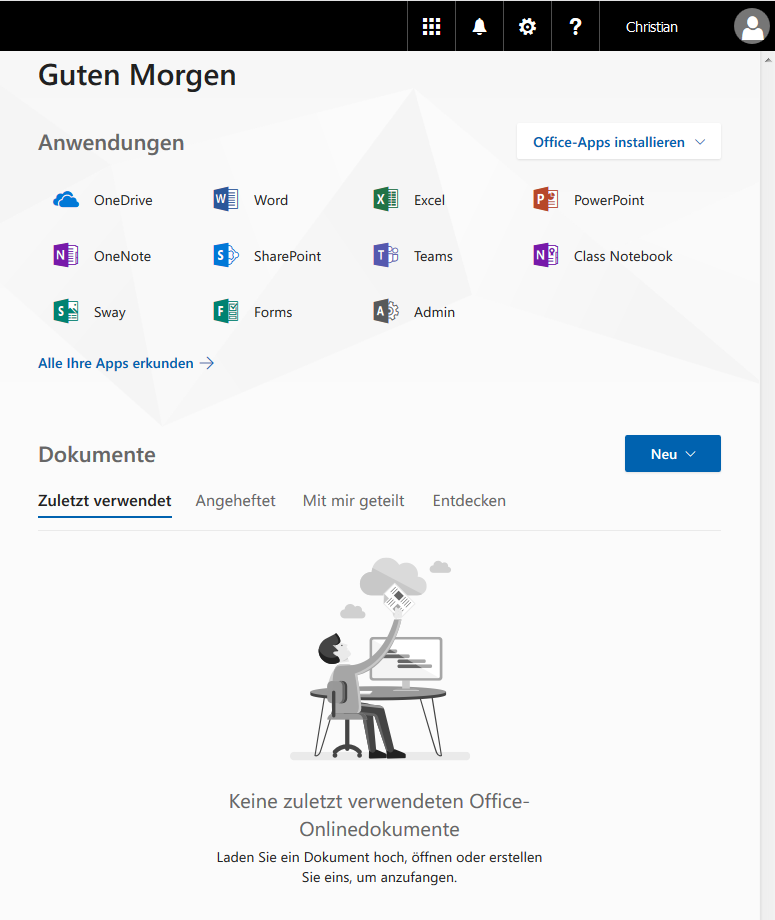Click the Class Notebook app icon
775x920 pixels.
pos(546,255)
